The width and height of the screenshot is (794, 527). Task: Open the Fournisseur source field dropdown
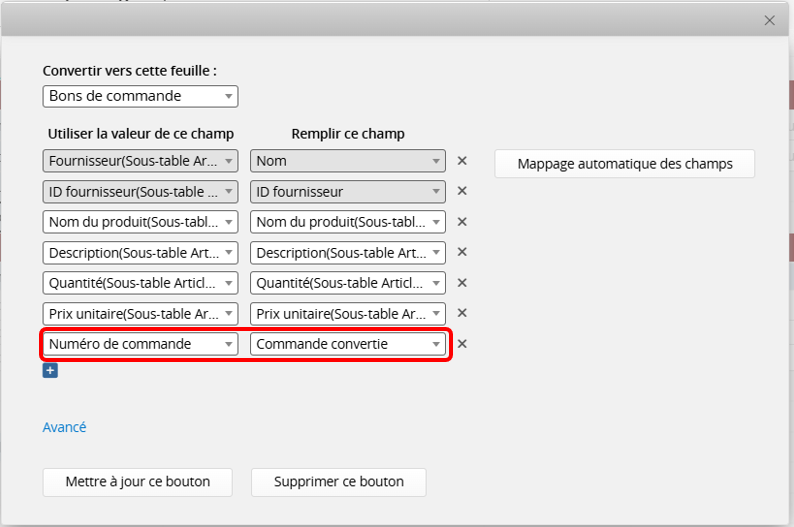[x=140, y=160]
